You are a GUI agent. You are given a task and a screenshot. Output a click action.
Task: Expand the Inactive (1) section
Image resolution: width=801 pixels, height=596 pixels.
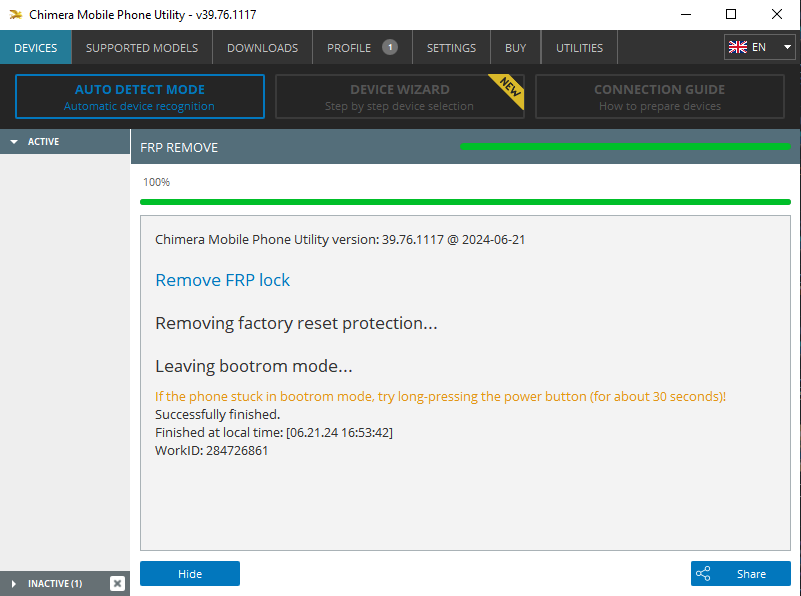54,583
